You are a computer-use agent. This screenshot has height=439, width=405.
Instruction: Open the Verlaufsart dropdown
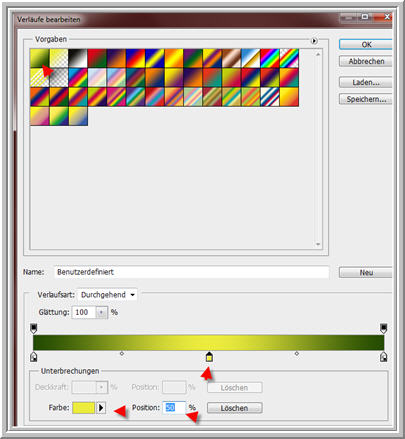[x=107, y=295]
